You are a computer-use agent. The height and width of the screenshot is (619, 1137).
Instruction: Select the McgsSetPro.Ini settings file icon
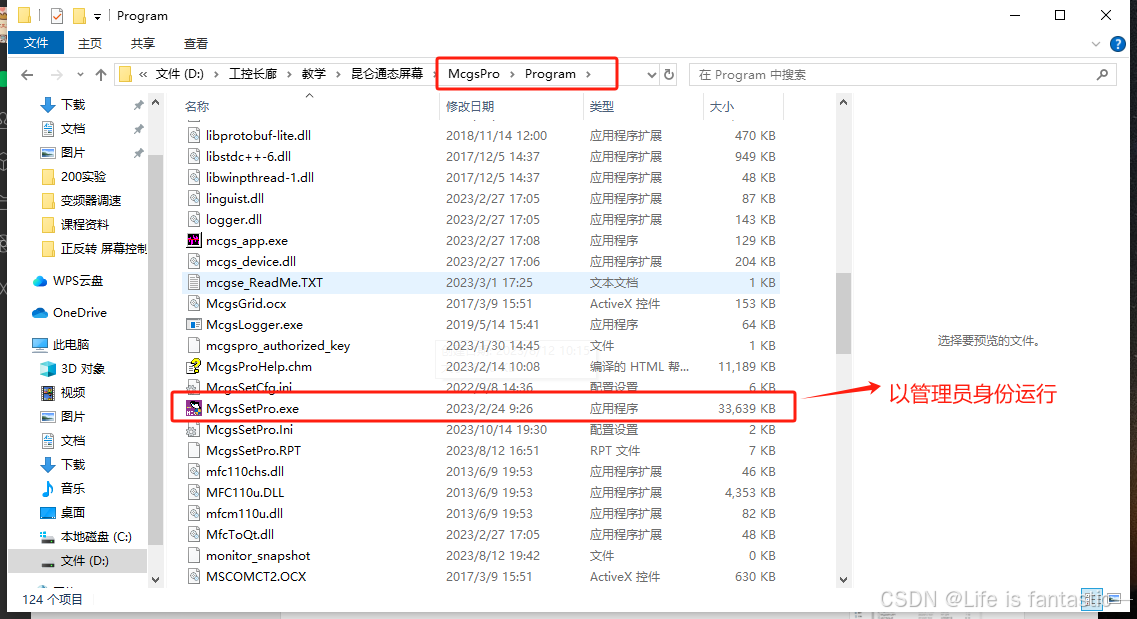click(194, 429)
